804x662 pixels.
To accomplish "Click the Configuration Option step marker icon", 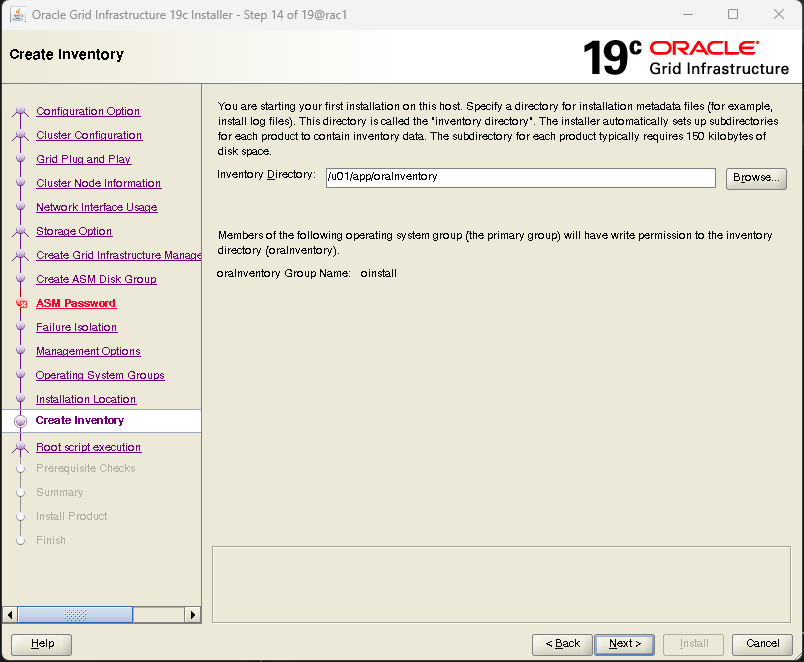I will pos(21,111).
